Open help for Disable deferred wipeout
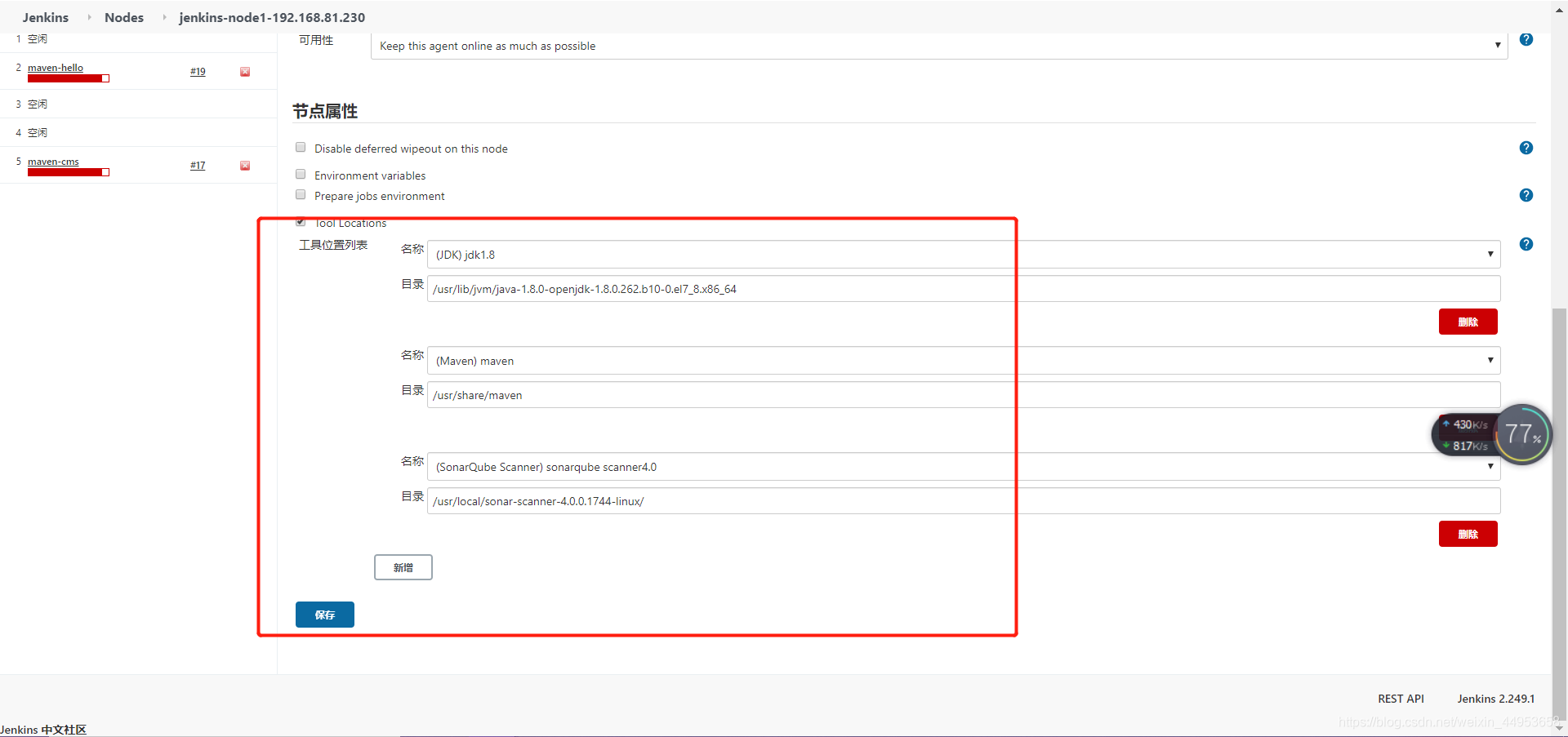Image resolution: width=1568 pixels, height=737 pixels. click(x=1526, y=148)
